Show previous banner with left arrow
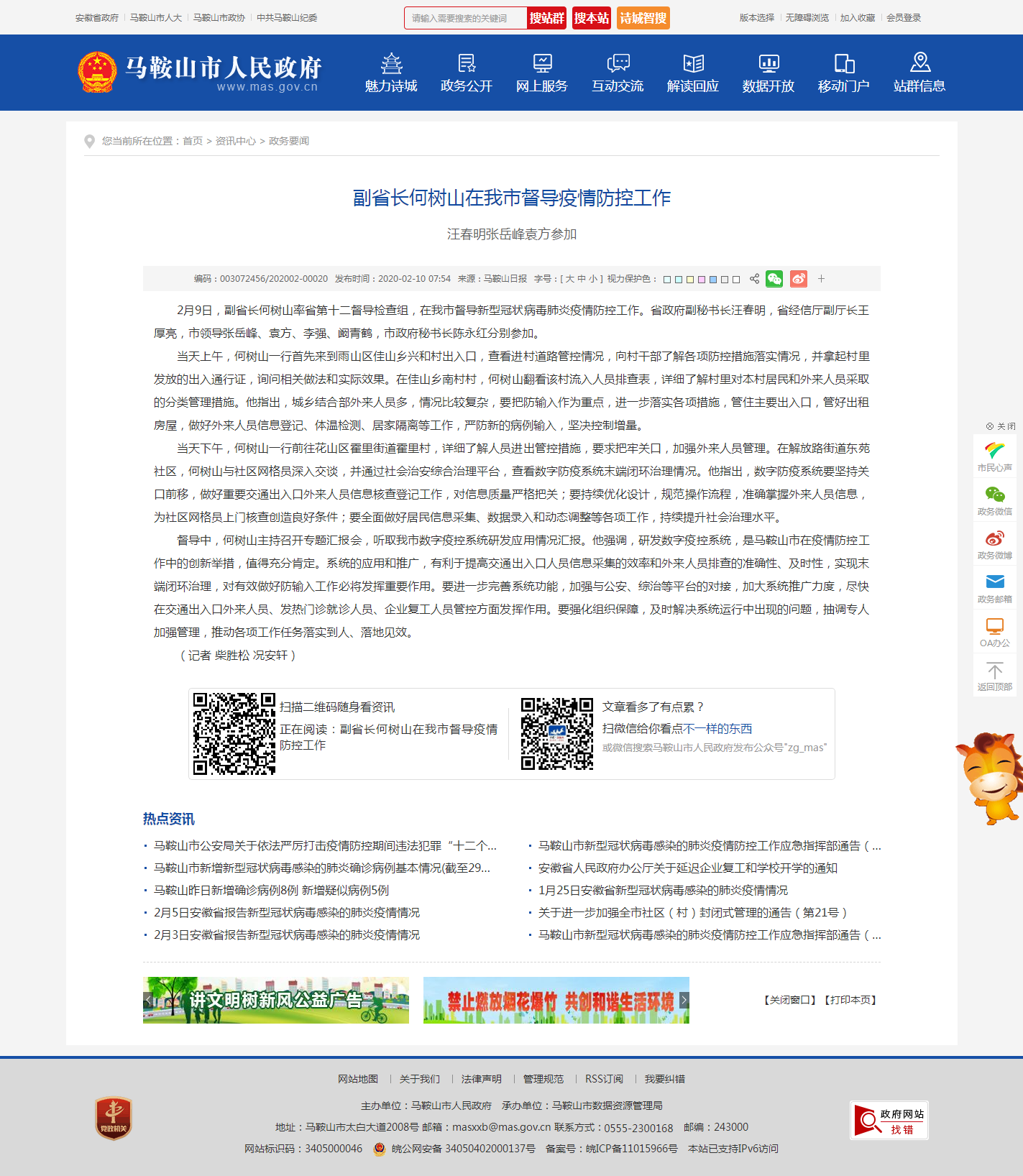This screenshot has height=1176, width=1023. click(x=148, y=1000)
